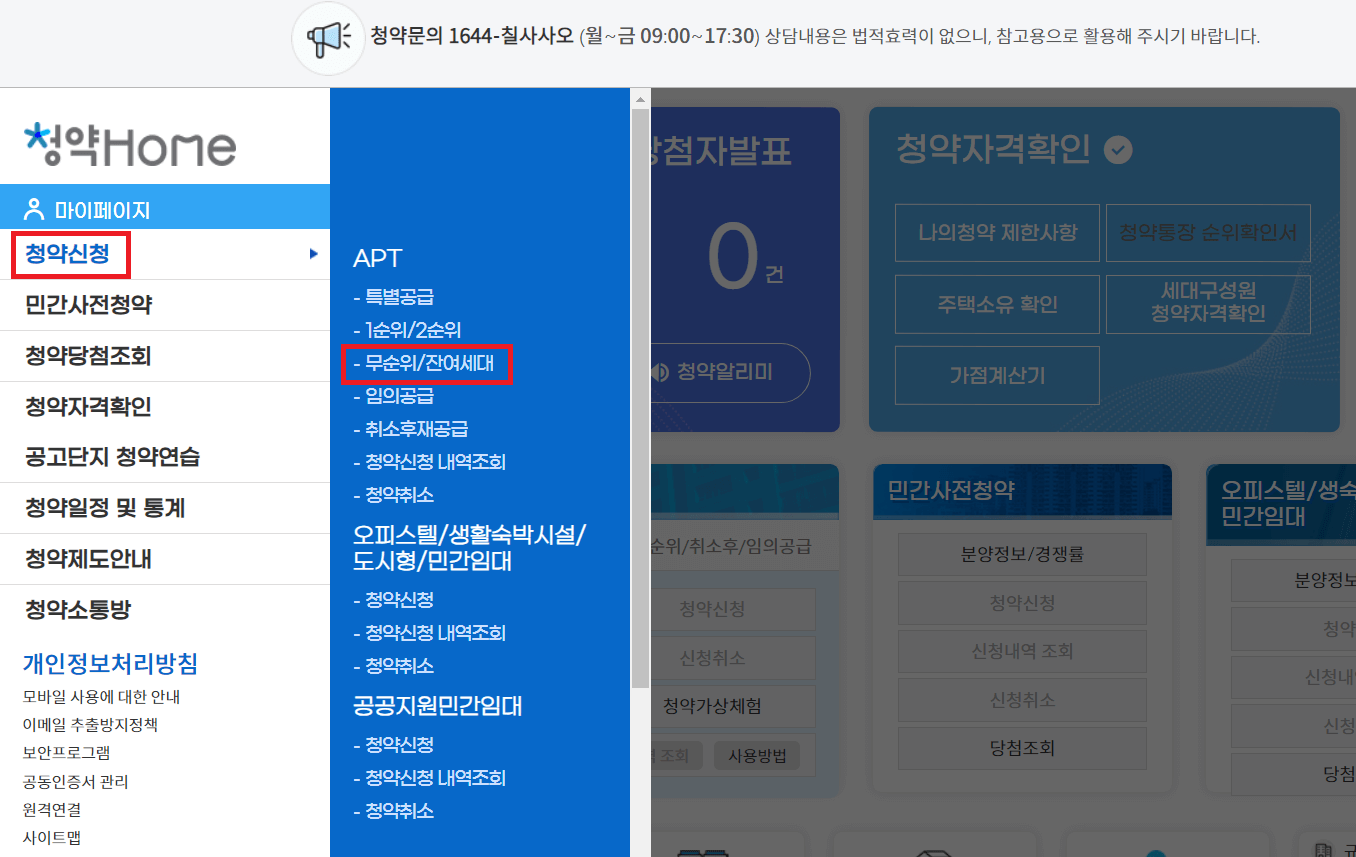Select 청약신청 내역조회 under APT
1356x857 pixels.
tap(429, 462)
